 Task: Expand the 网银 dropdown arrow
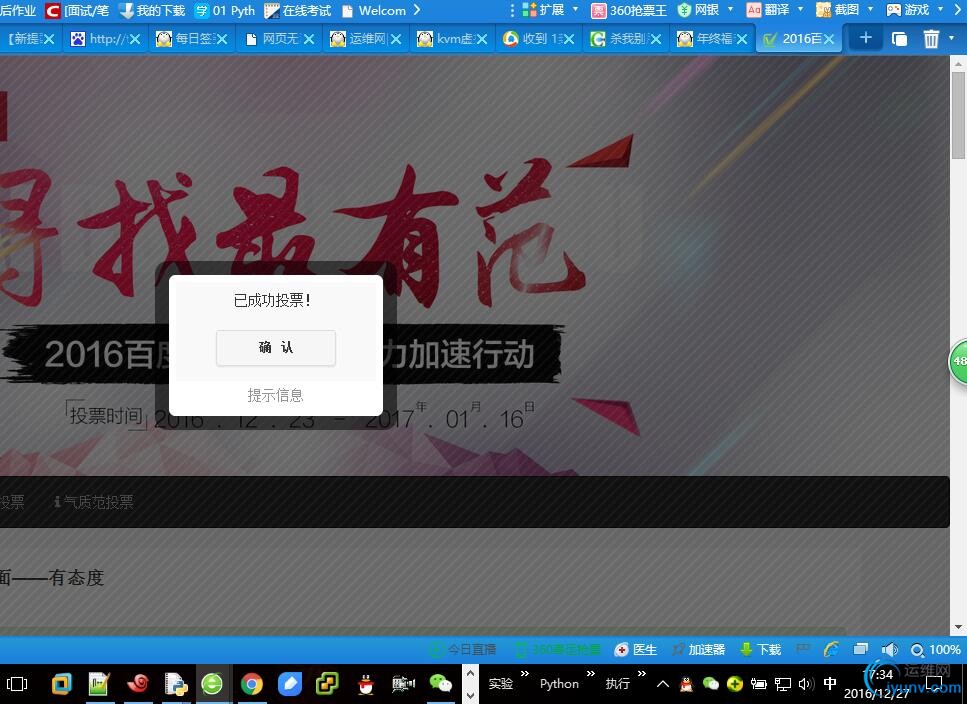731,9
